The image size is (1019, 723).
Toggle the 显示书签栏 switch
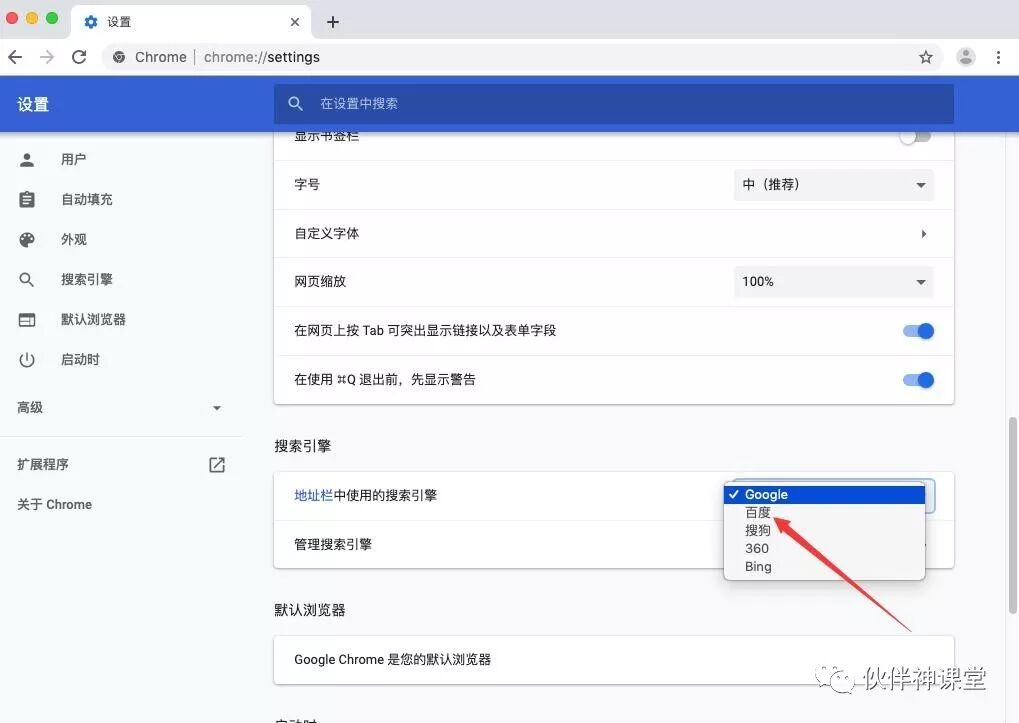pyautogui.click(x=917, y=136)
